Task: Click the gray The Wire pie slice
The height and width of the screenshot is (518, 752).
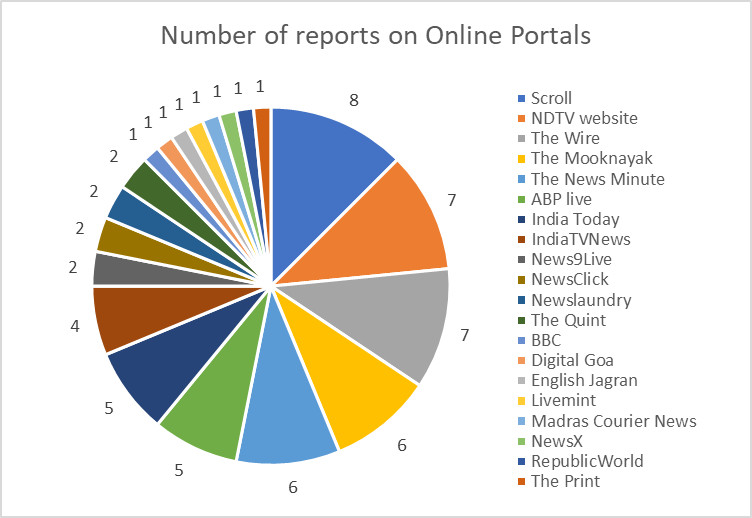Action: 390,318
